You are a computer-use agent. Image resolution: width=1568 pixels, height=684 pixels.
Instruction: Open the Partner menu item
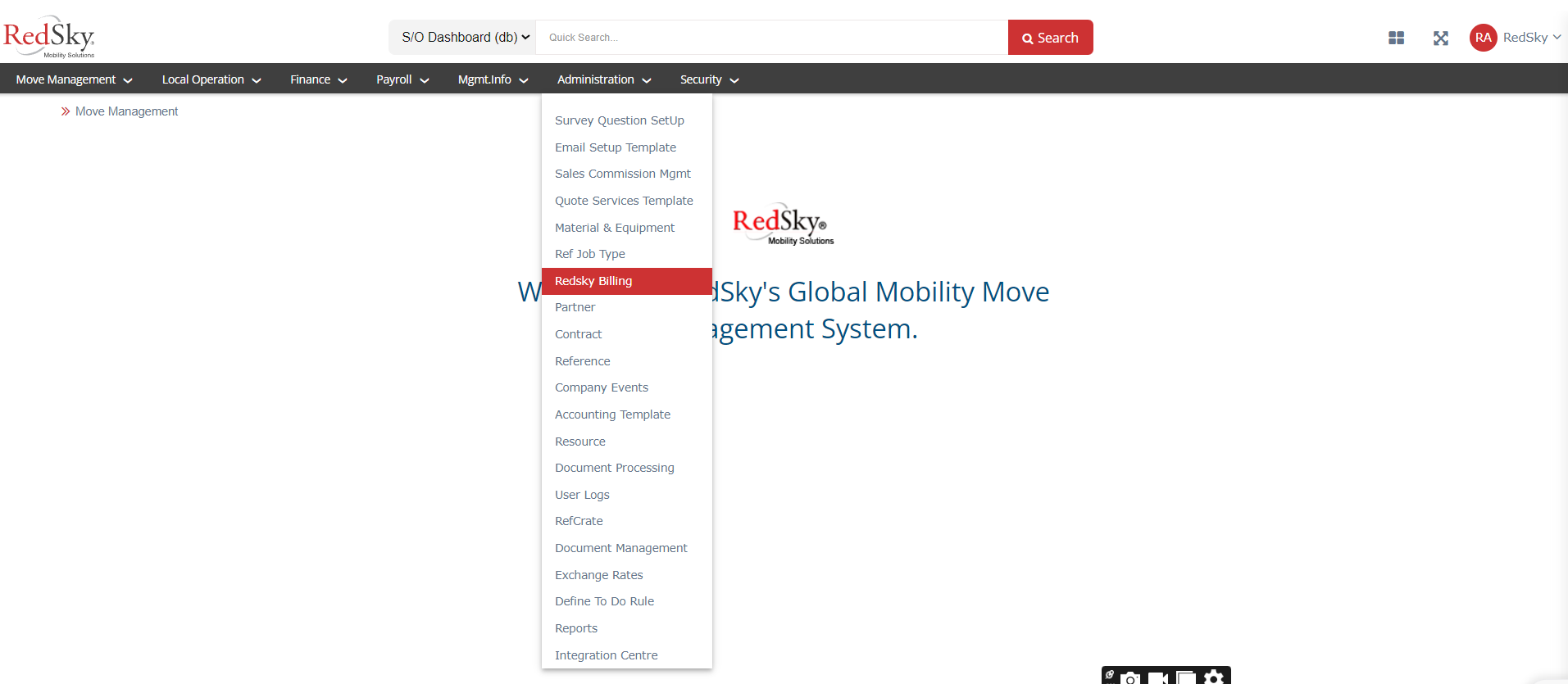(x=626, y=307)
